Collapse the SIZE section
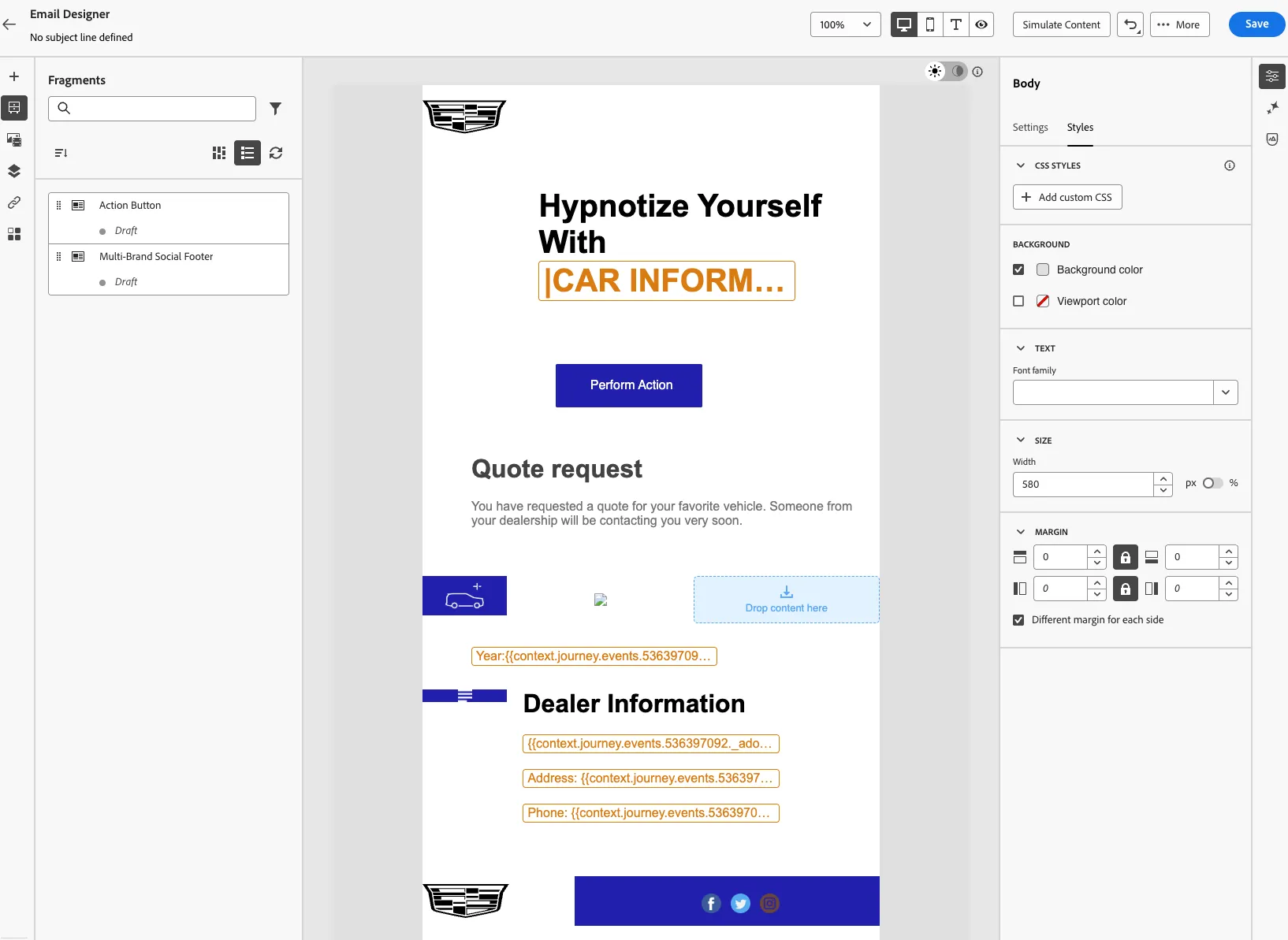 1021,440
